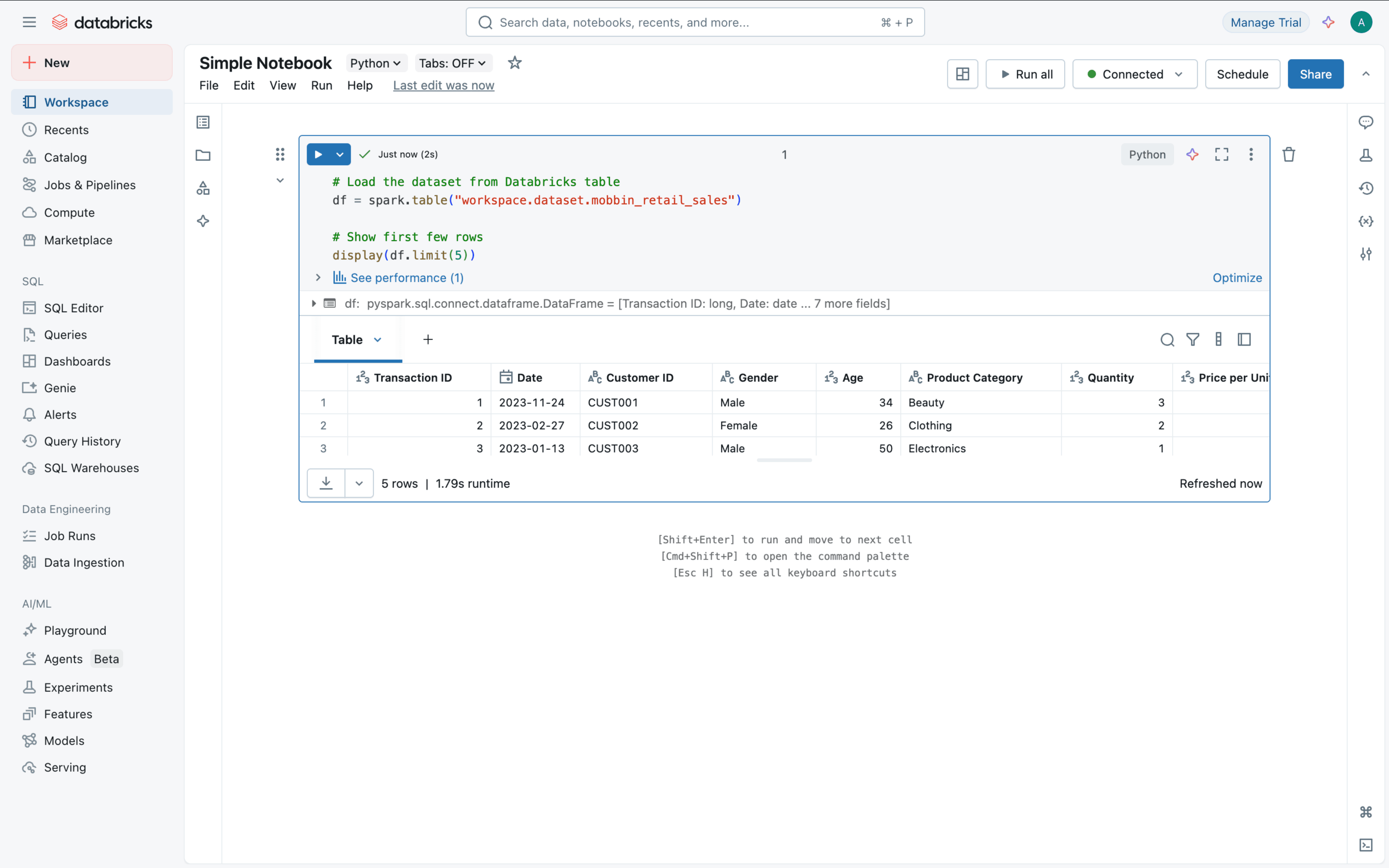1389x868 pixels.
Task: Click the Share button
Action: (1315, 74)
